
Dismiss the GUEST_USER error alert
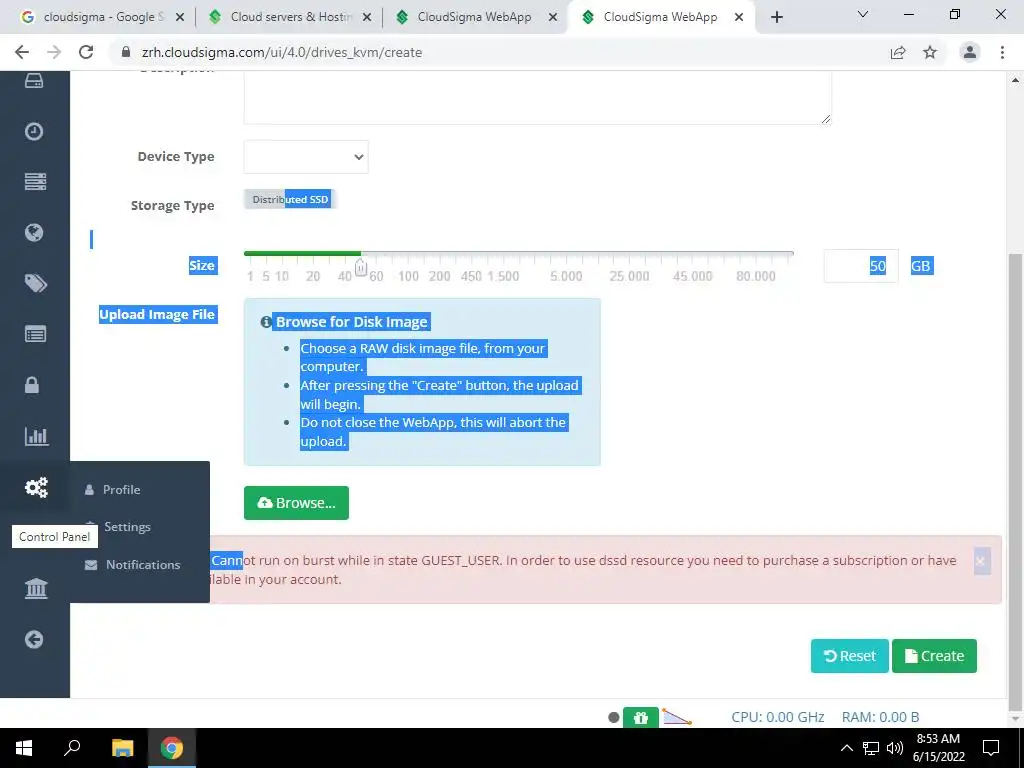click(980, 561)
